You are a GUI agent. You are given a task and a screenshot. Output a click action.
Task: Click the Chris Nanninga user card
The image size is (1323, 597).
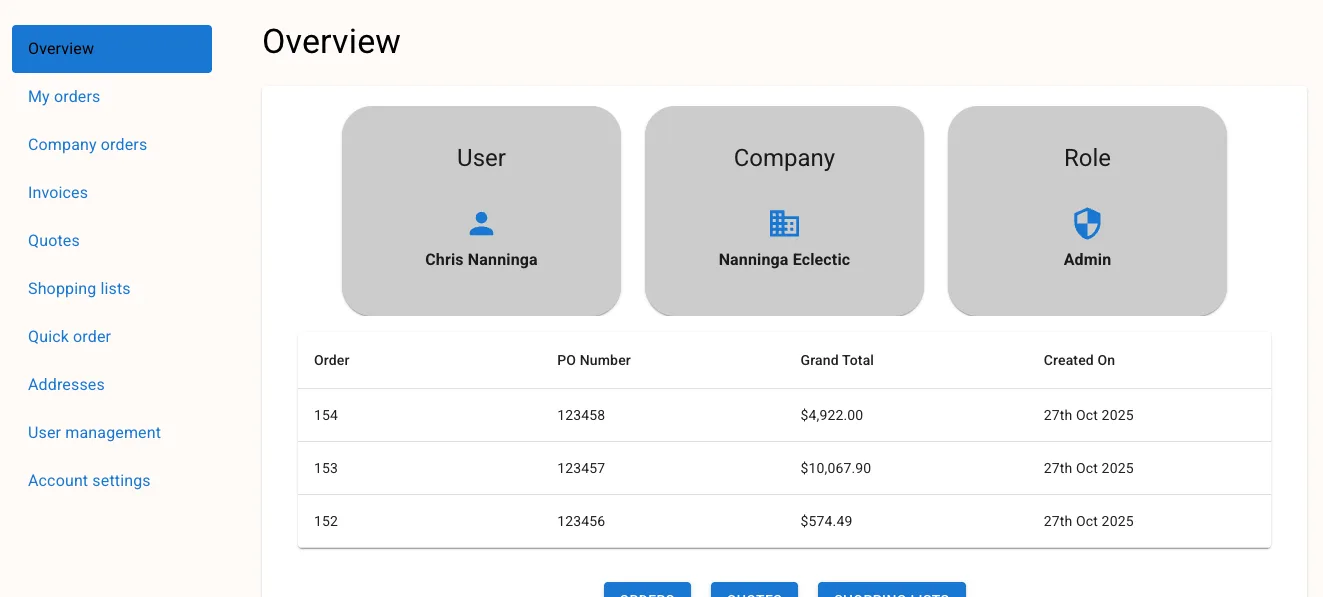(481, 211)
